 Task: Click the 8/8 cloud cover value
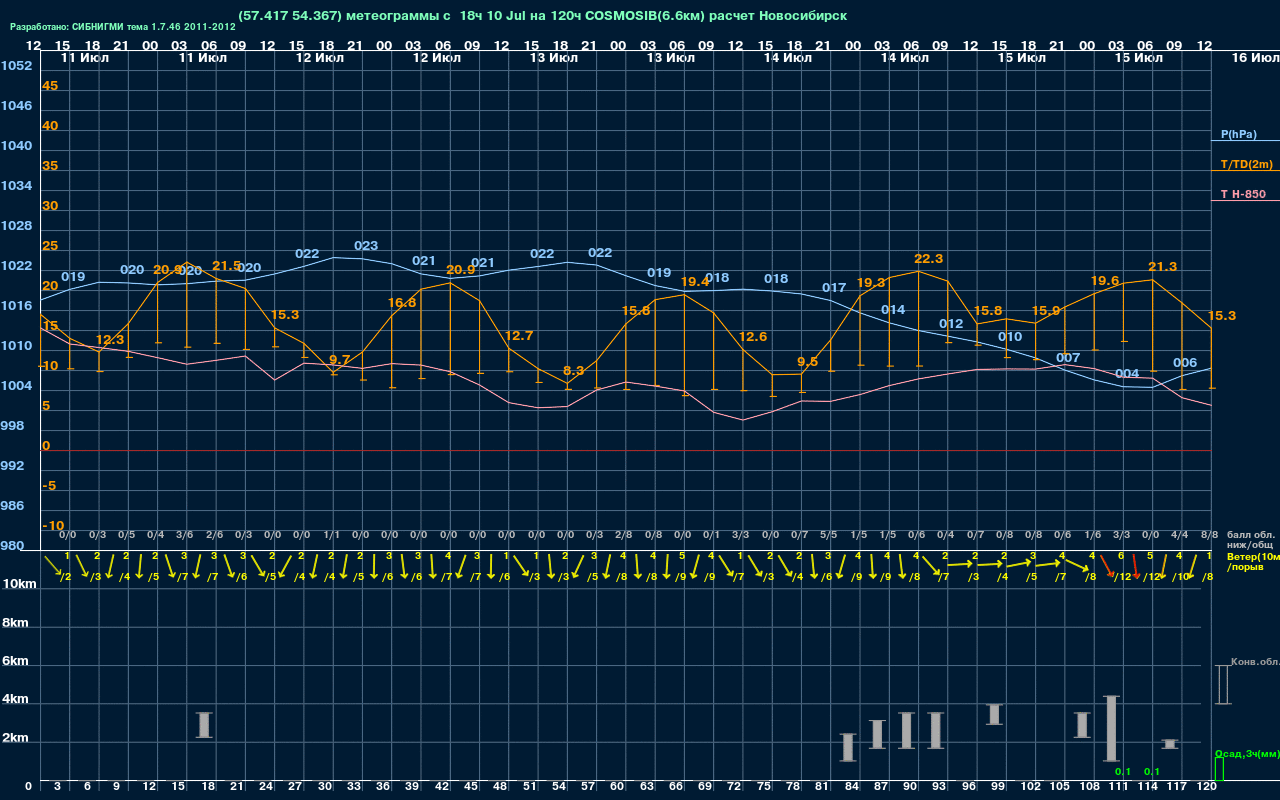pos(1209,536)
